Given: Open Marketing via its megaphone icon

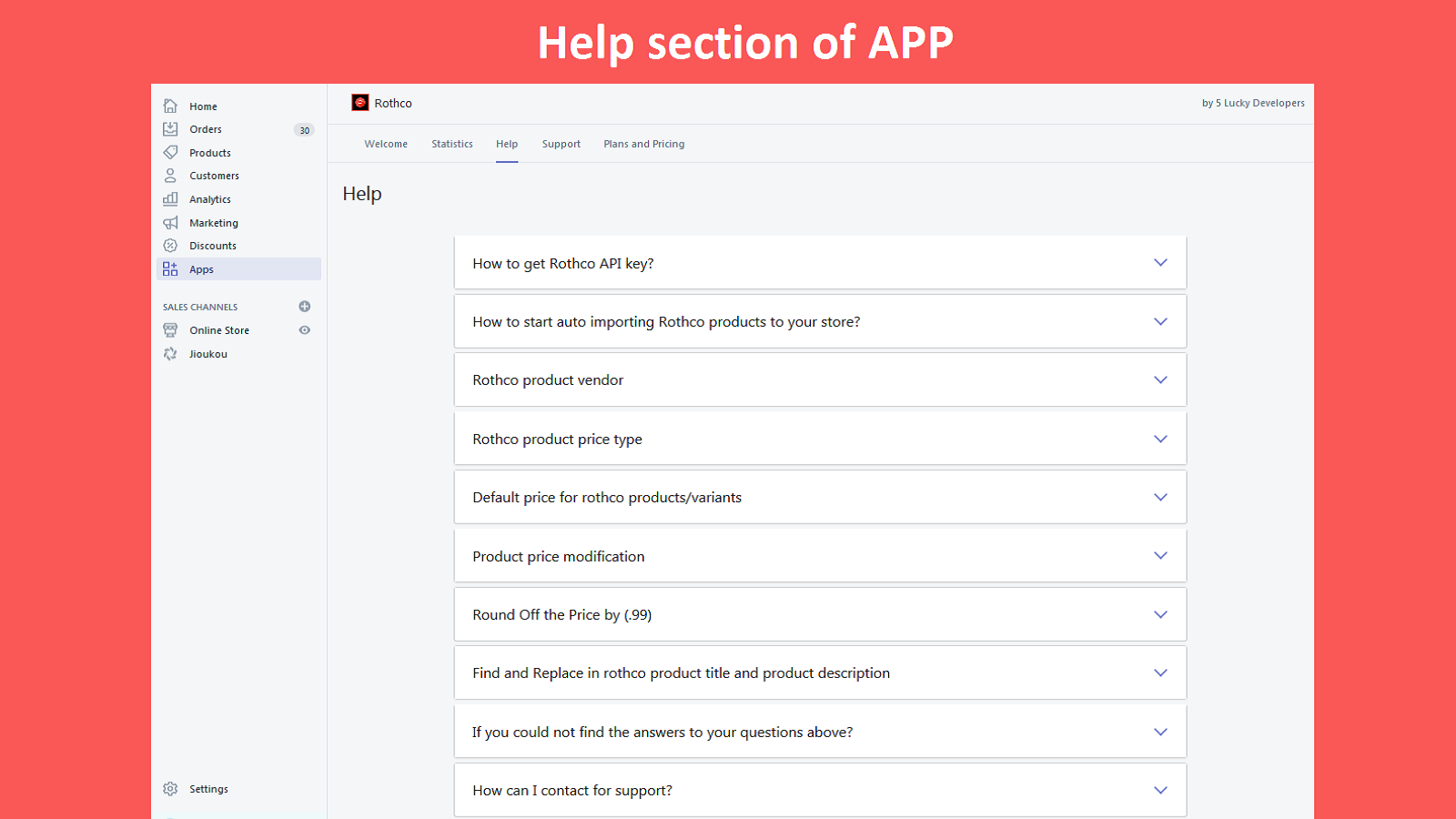Looking at the screenshot, I should click(170, 222).
